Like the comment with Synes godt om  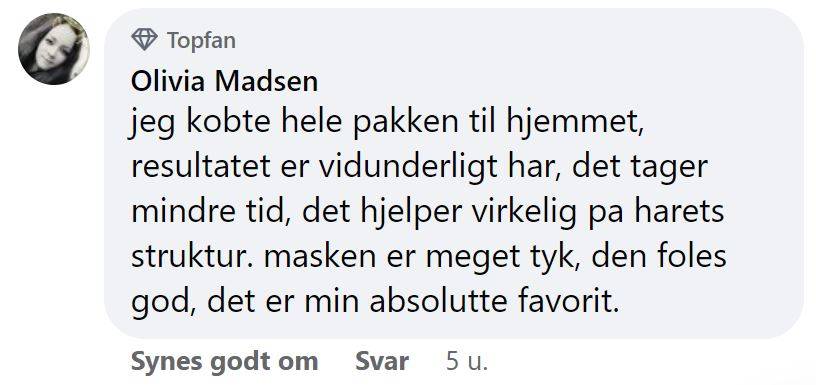tap(224, 361)
